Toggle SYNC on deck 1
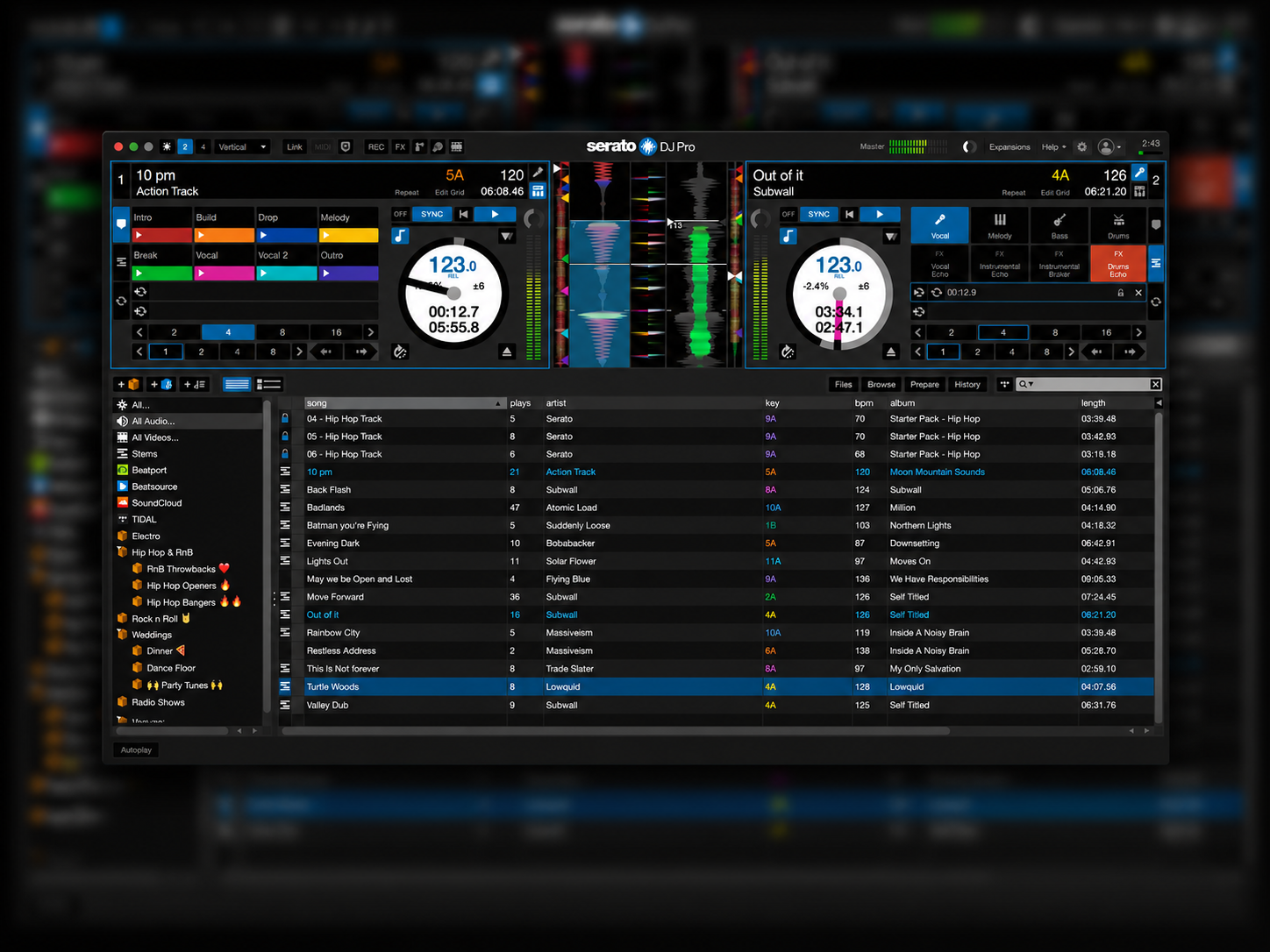Viewport: 1270px width, 952px height. tap(432, 214)
